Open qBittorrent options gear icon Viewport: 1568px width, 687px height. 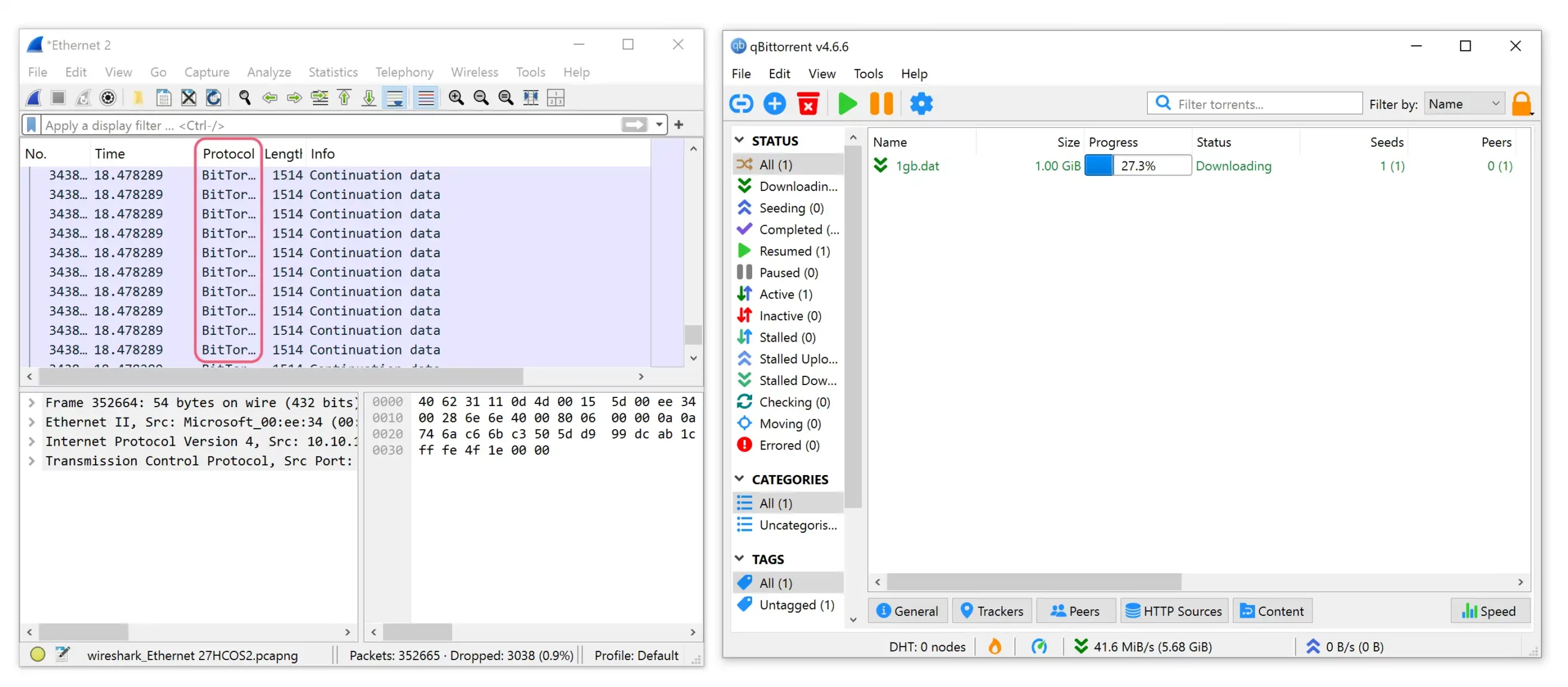(921, 103)
